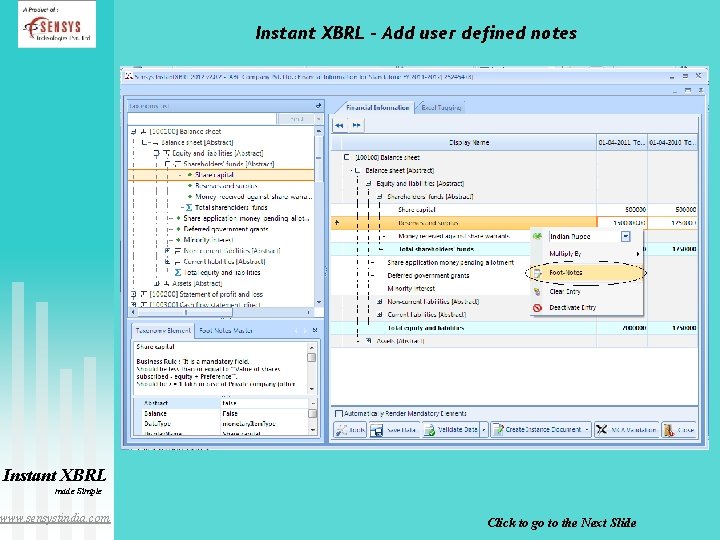Open Create Instance Document dropdown arrow
The image size is (720, 540).
click(587, 430)
